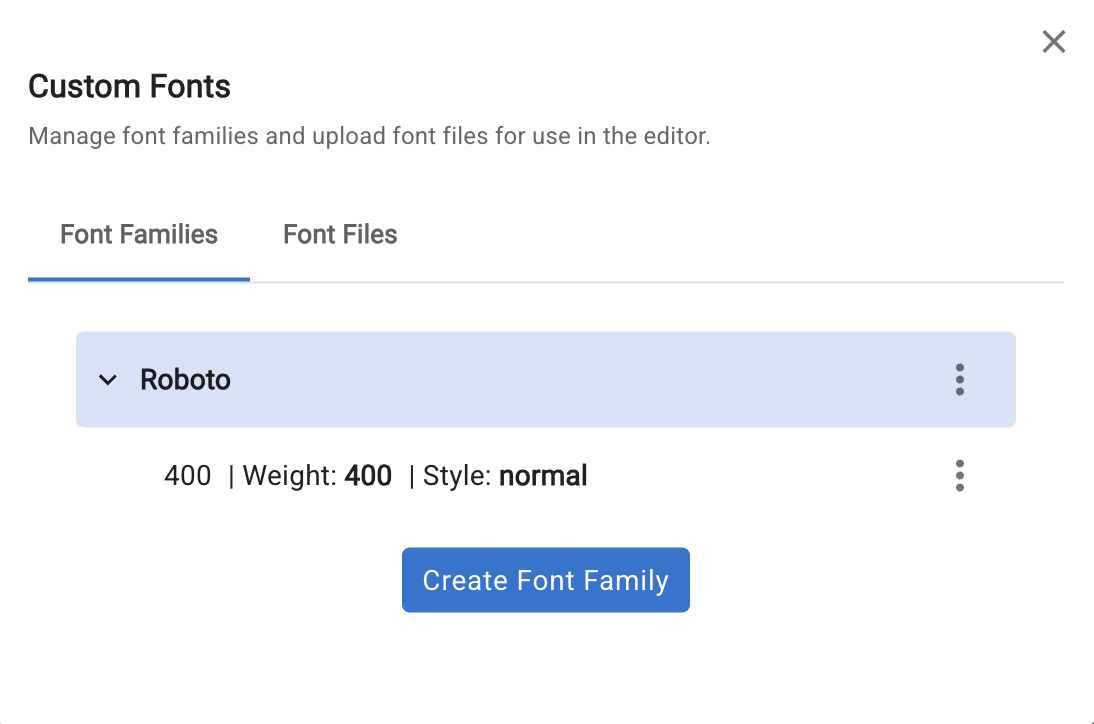Click the Style normal value

click(543, 476)
